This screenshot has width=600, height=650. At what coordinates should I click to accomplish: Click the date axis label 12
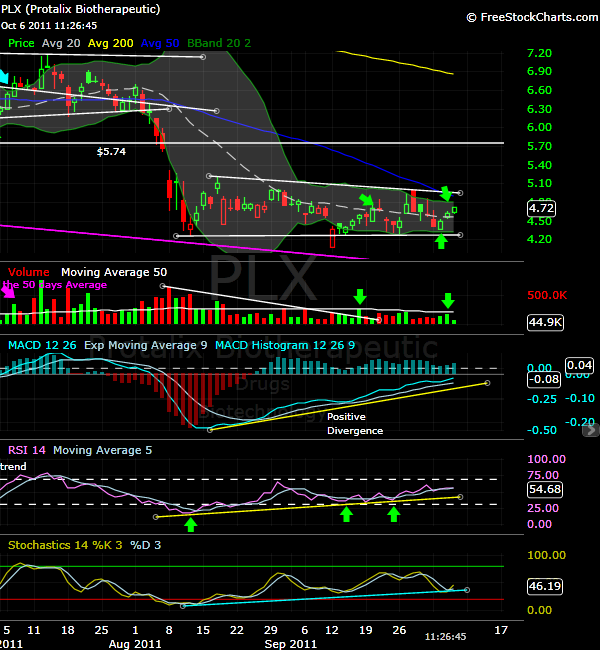click(x=331, y=631)
